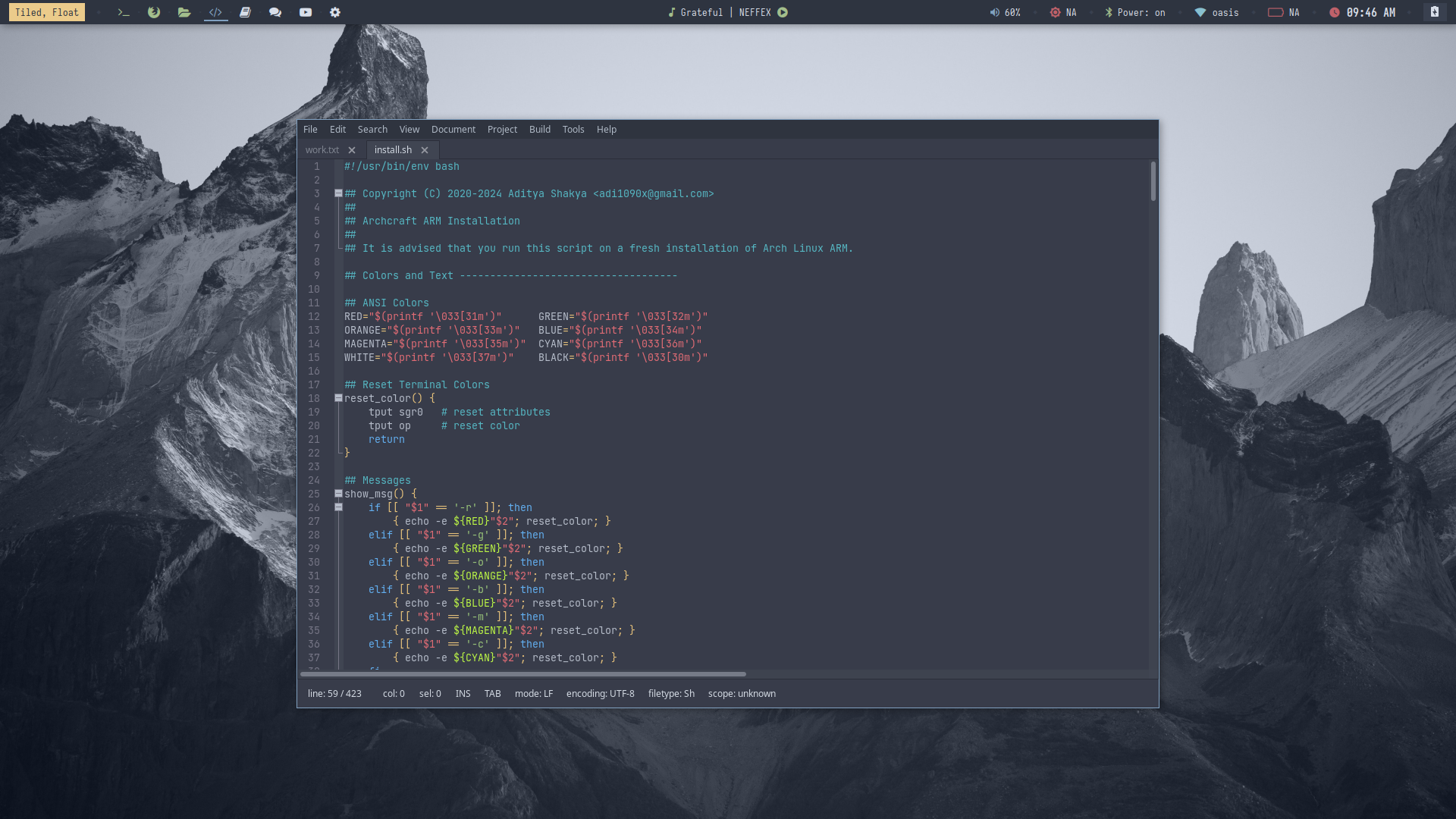This screenshot has width=1456, height=819.
Task: Click the YouTube video workspace icon
Action: 306,12
